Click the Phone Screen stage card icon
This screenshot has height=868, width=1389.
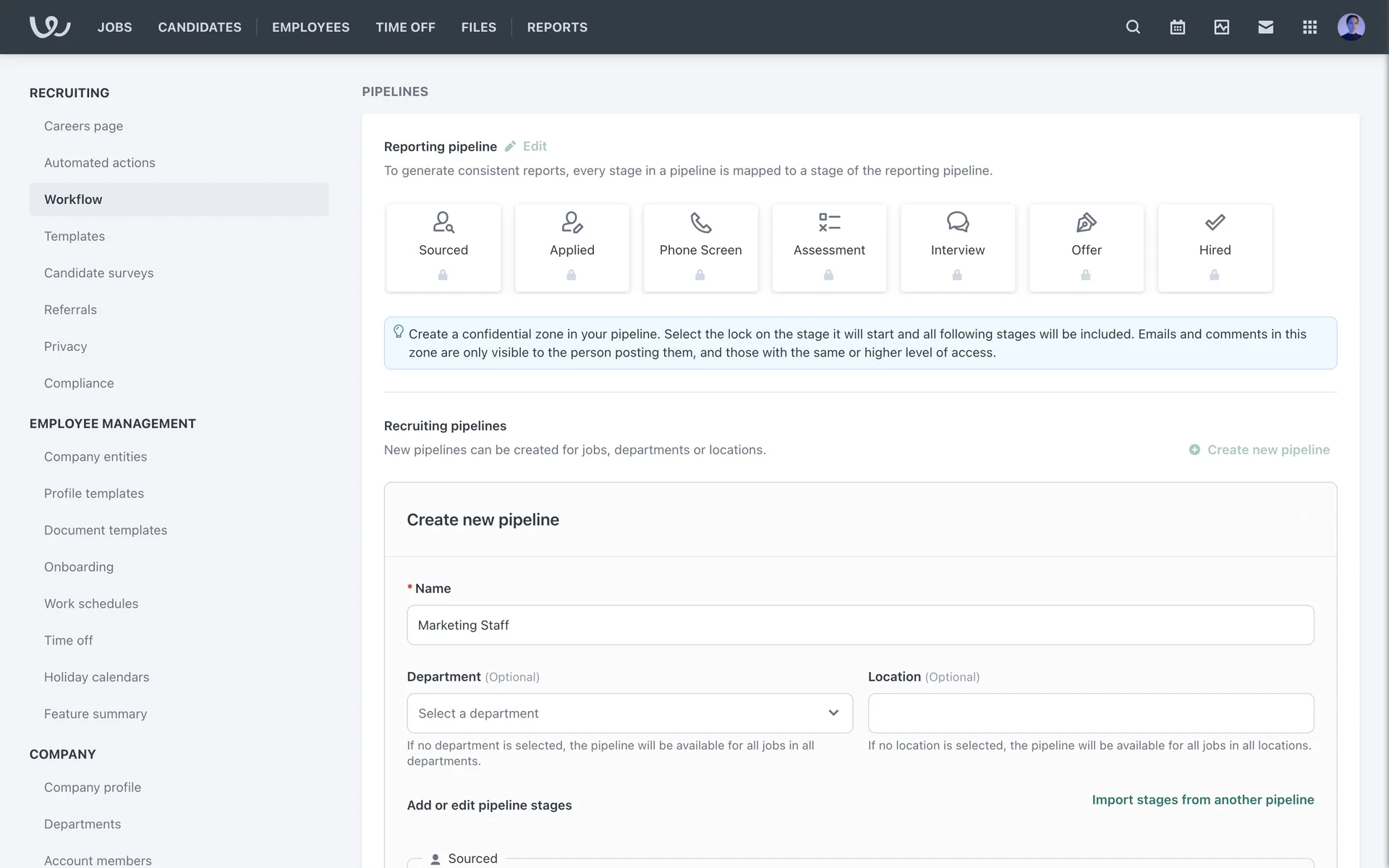(x=700, y=222)
